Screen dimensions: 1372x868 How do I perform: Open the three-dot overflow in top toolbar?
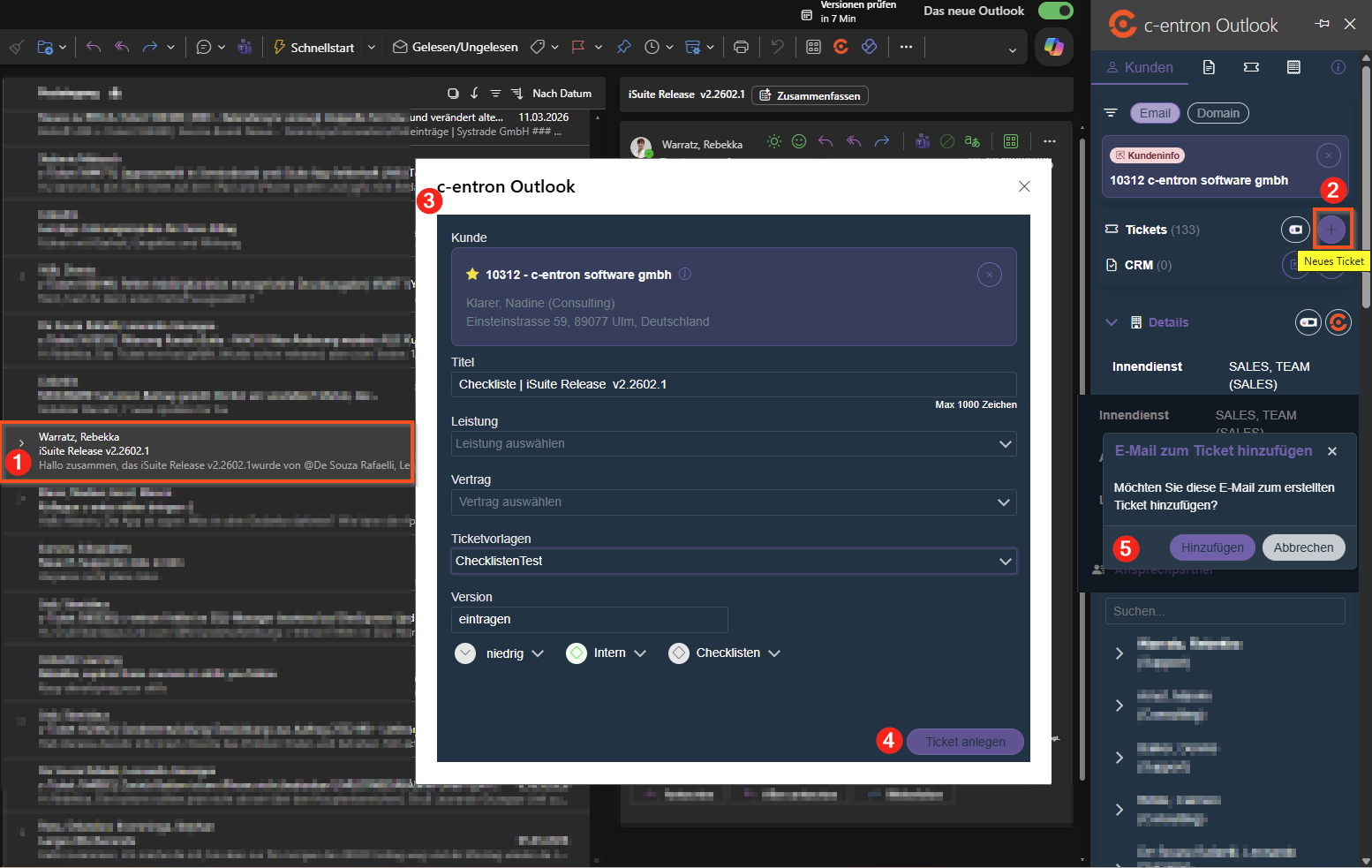tap(906, 47)
